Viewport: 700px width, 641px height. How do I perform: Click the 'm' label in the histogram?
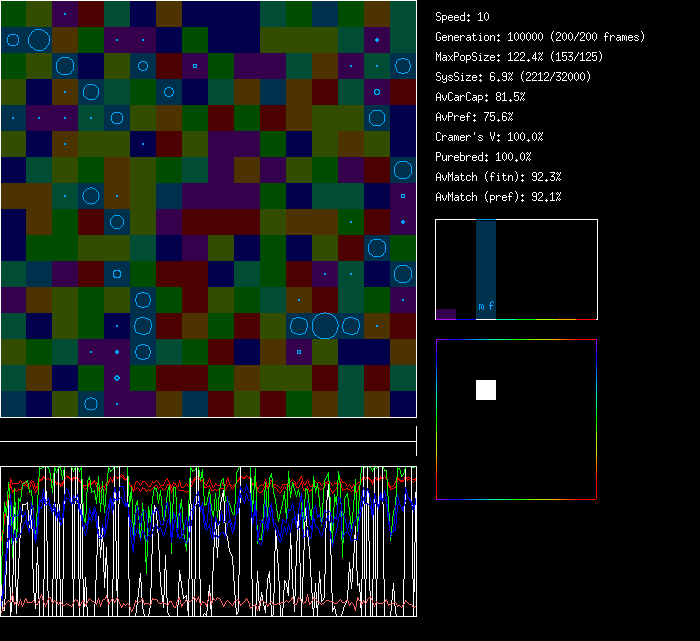coord(481,306)
